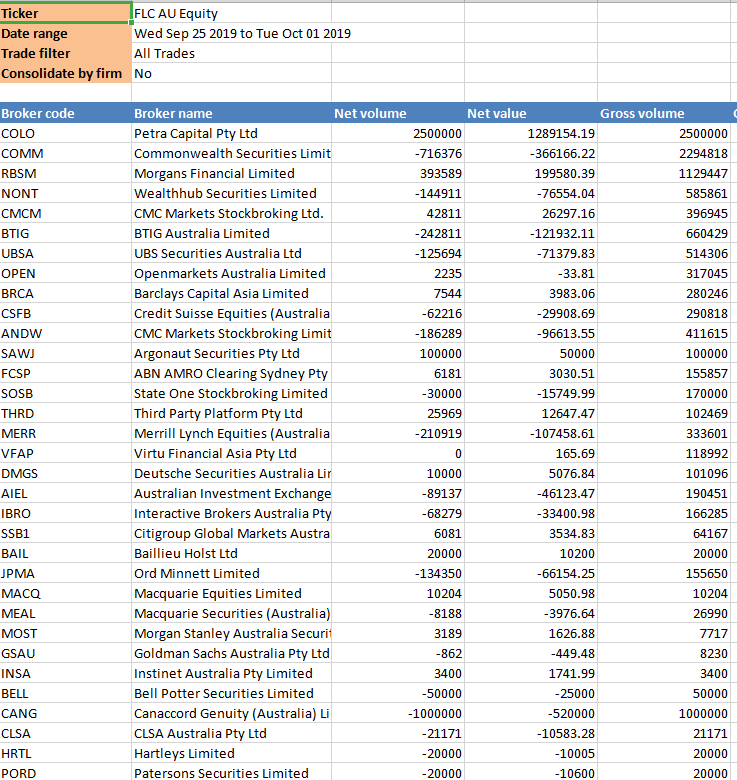
Task: Click 'Barclays Capital Asia Limited' cell
Action: [232, 293]
